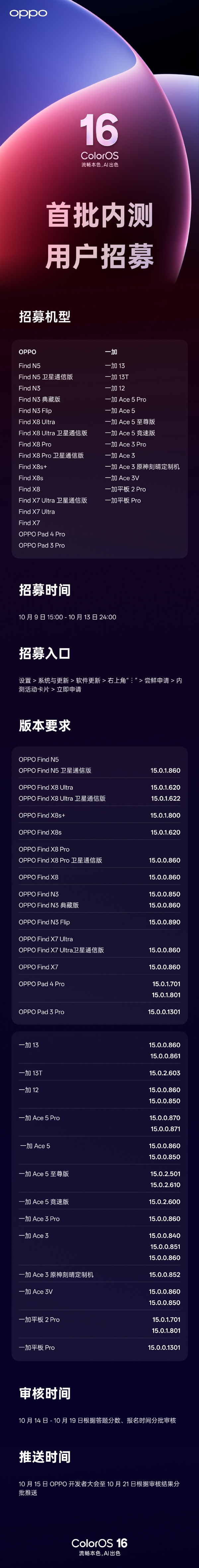Click the OPPO Pad 3 Pro version row
Image resolution: width=199 pixels, height=1568 pixels.
click(99, 1012)
